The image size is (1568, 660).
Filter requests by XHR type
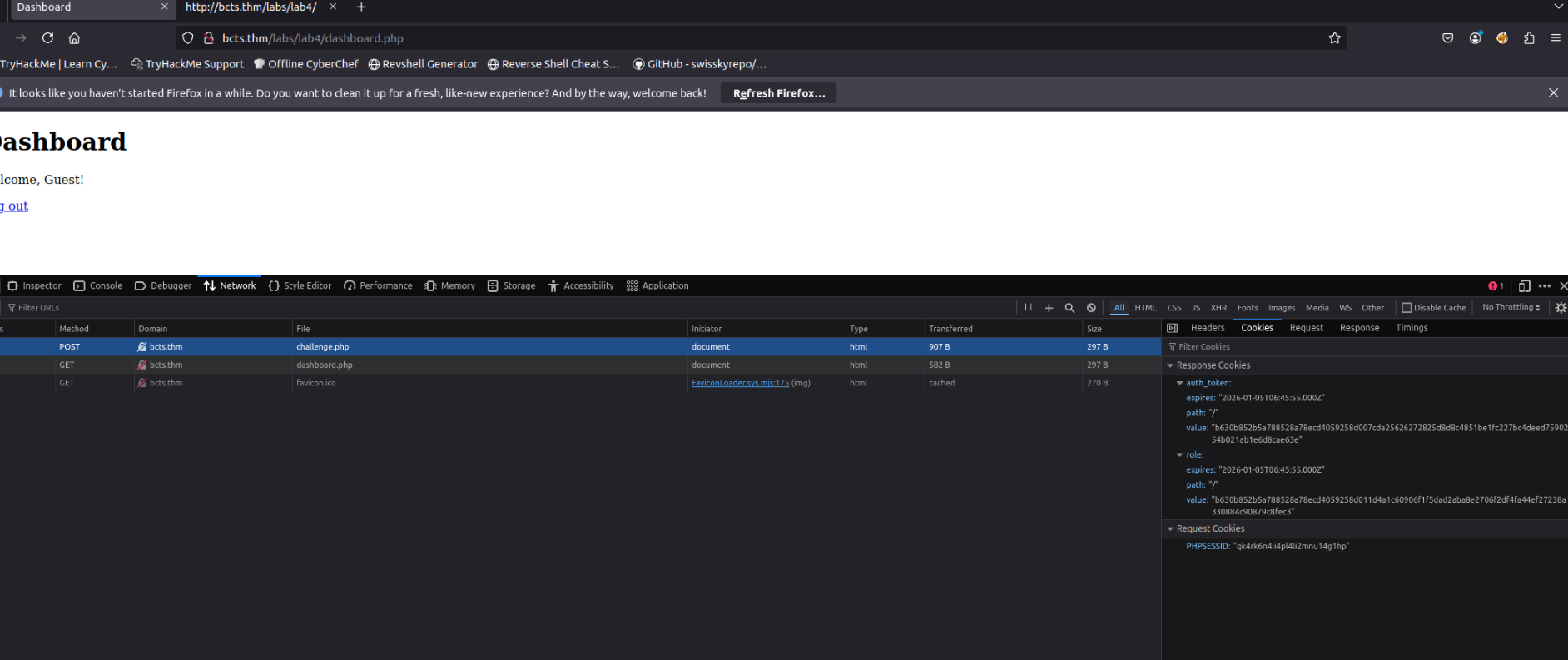(1218, 308)
